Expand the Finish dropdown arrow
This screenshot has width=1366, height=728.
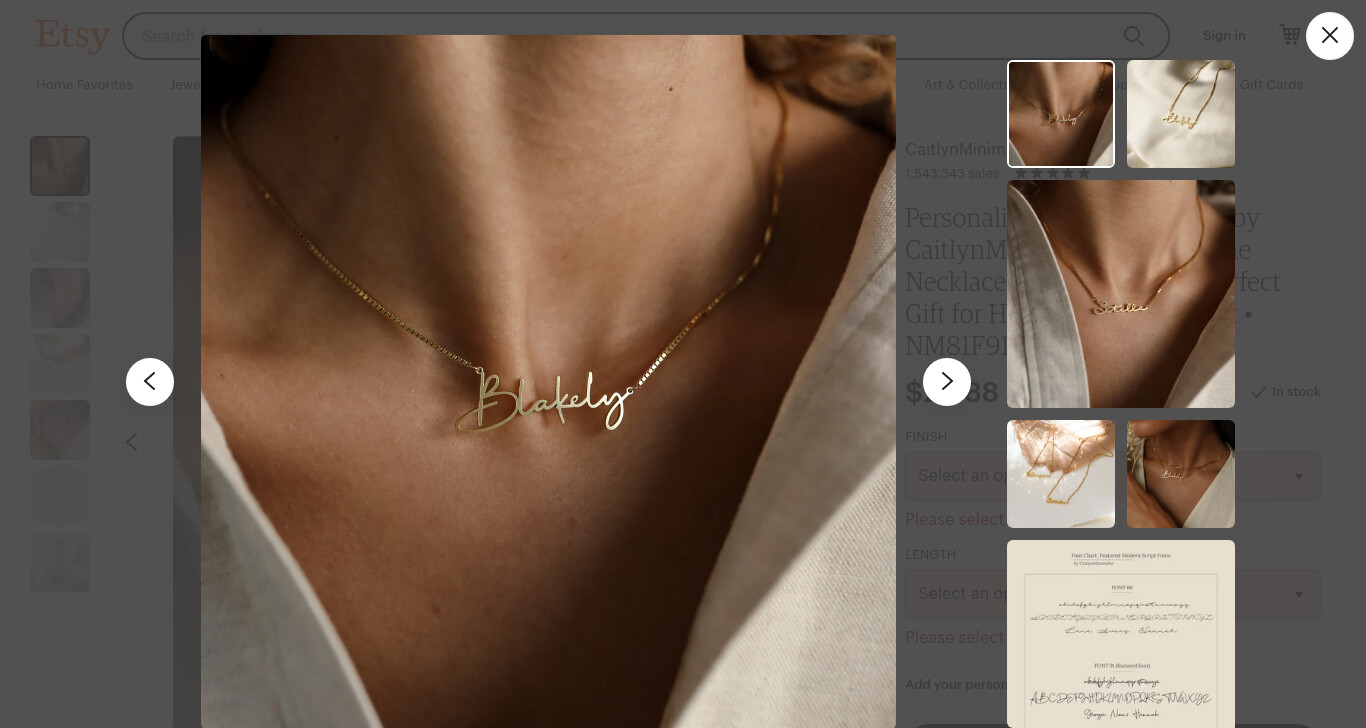[x=1298, y=476]
